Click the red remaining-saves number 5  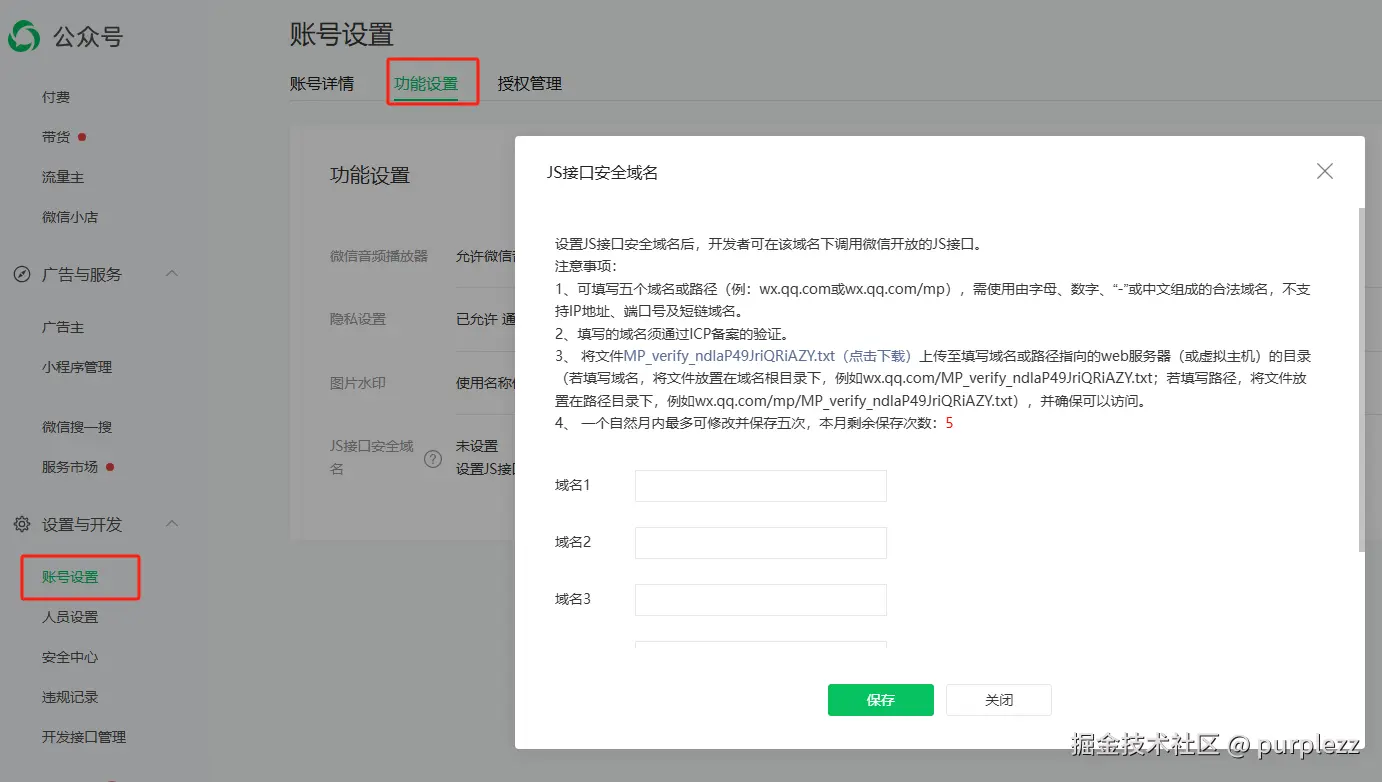click(949, 423)
